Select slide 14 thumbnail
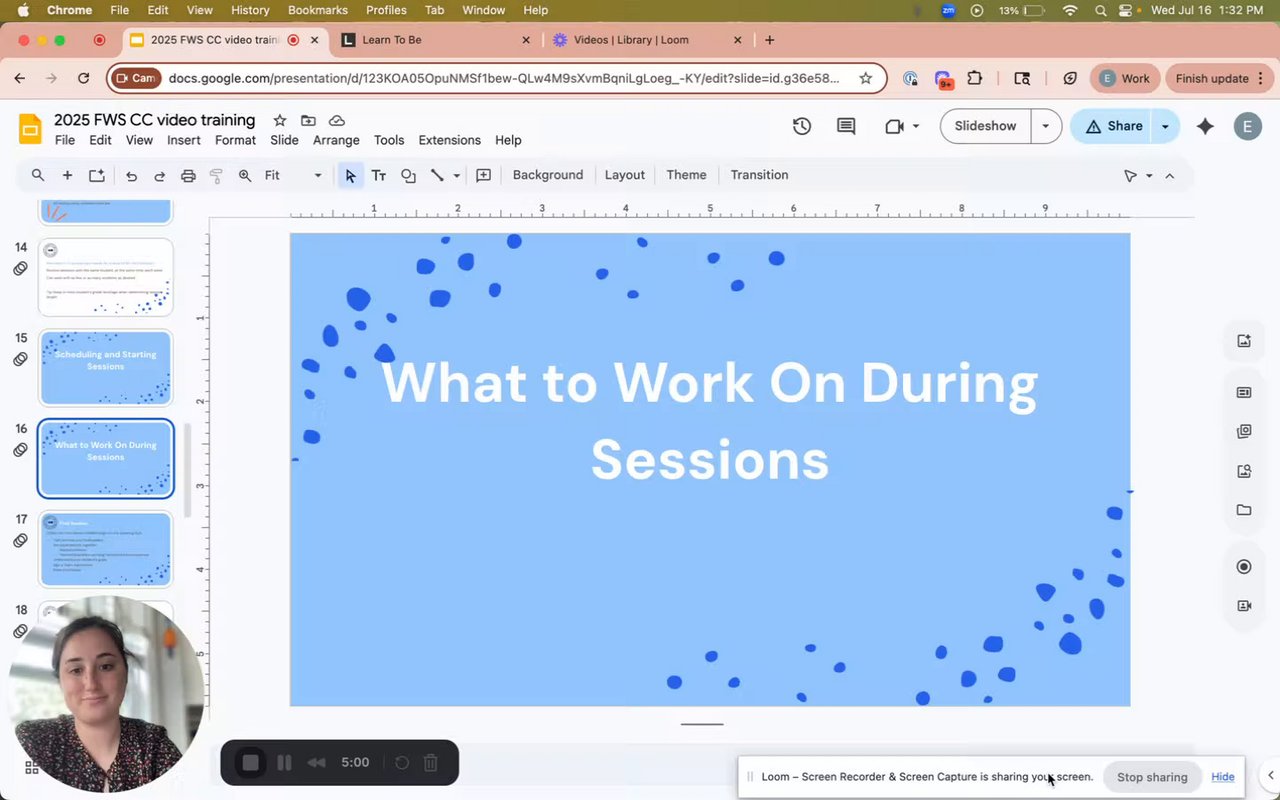The image size is (1280, 800). point(106,277)
